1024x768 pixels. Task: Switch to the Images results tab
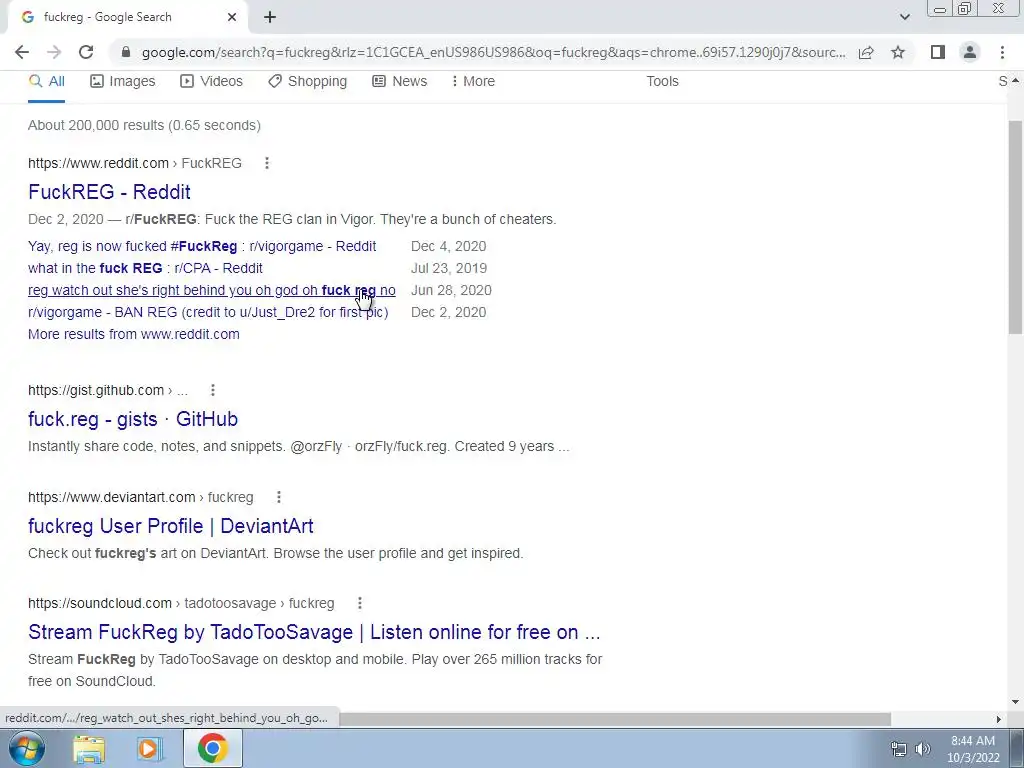[123, 82]
